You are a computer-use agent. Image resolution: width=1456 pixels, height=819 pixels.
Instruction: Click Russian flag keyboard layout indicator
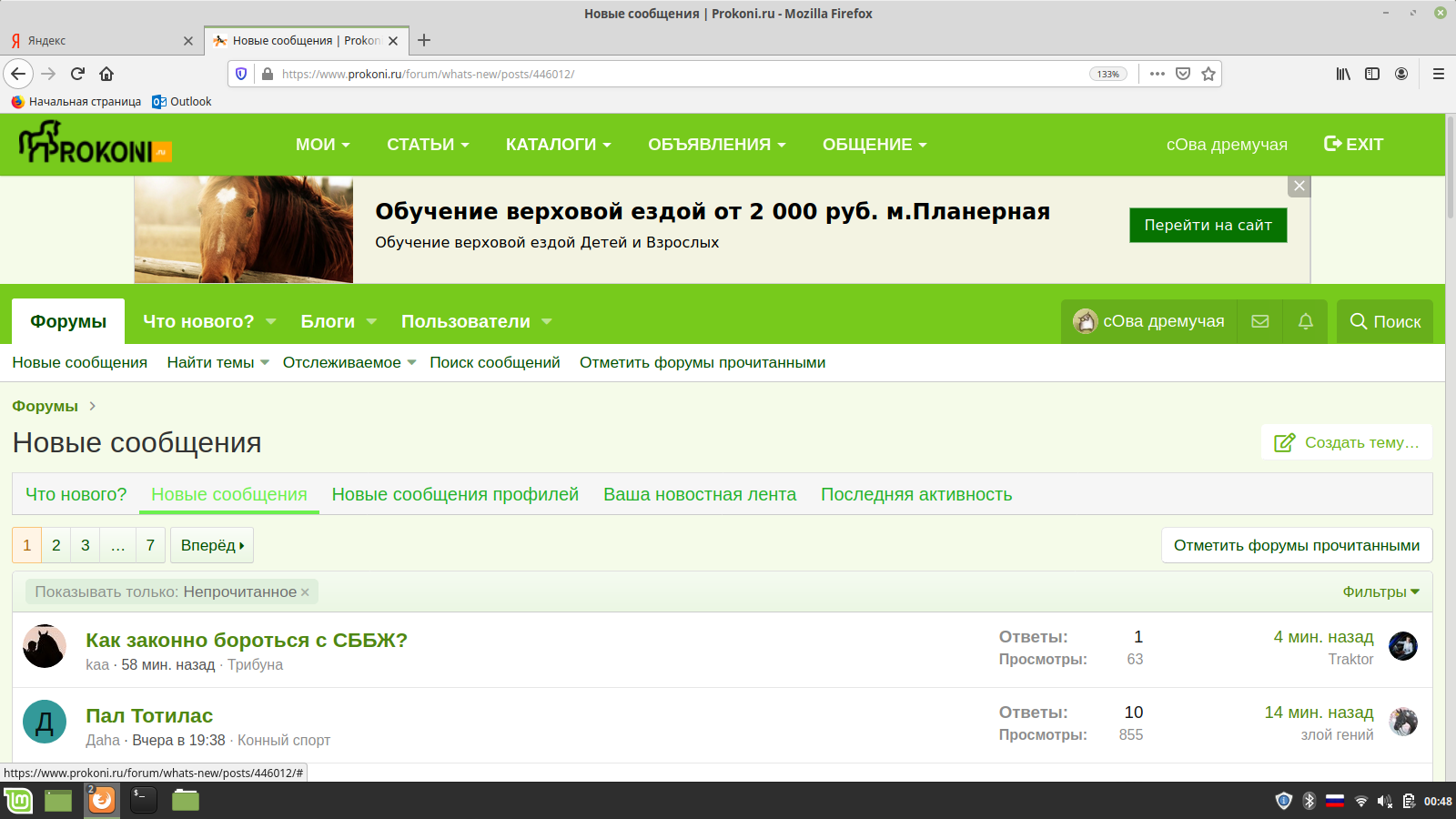[1335, 801]
